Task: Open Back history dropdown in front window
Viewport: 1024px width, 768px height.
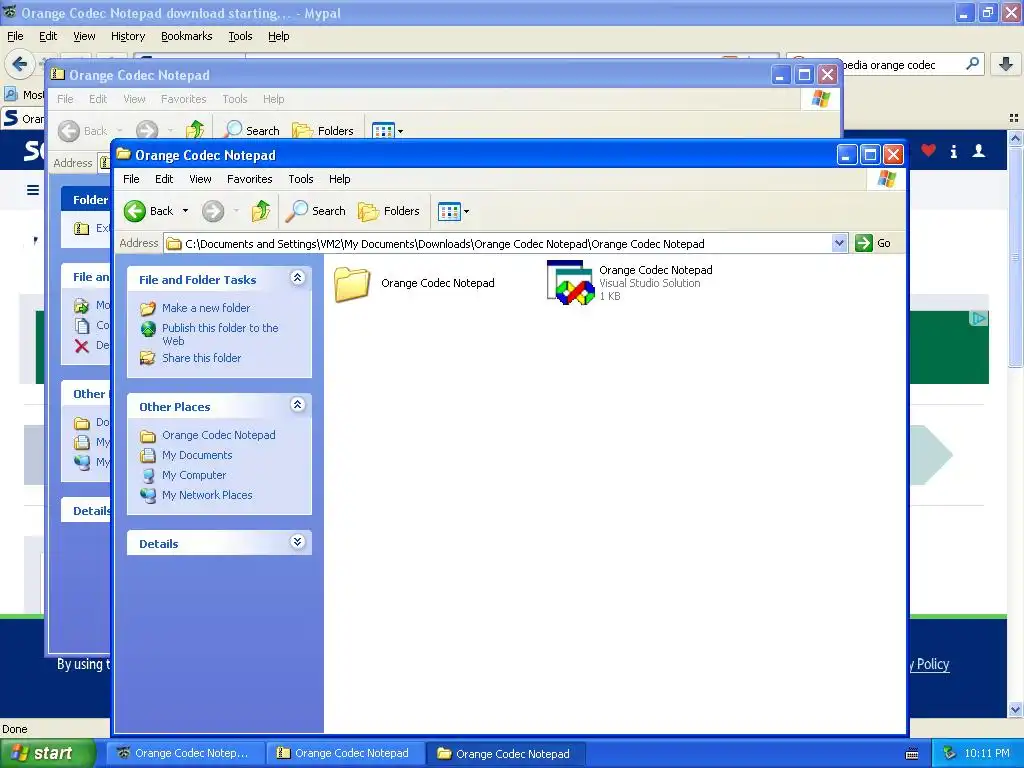Action: tap(185, 211)
